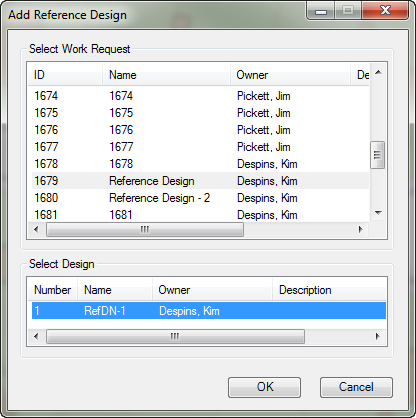Select work request 1677 row

[x=200, y=147]
